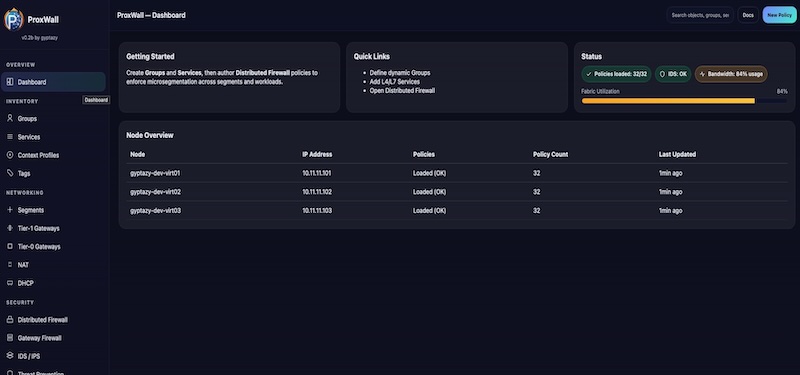
Task: Click the Policies loaded 32/32 badge
Action: (x=616, y=74)
